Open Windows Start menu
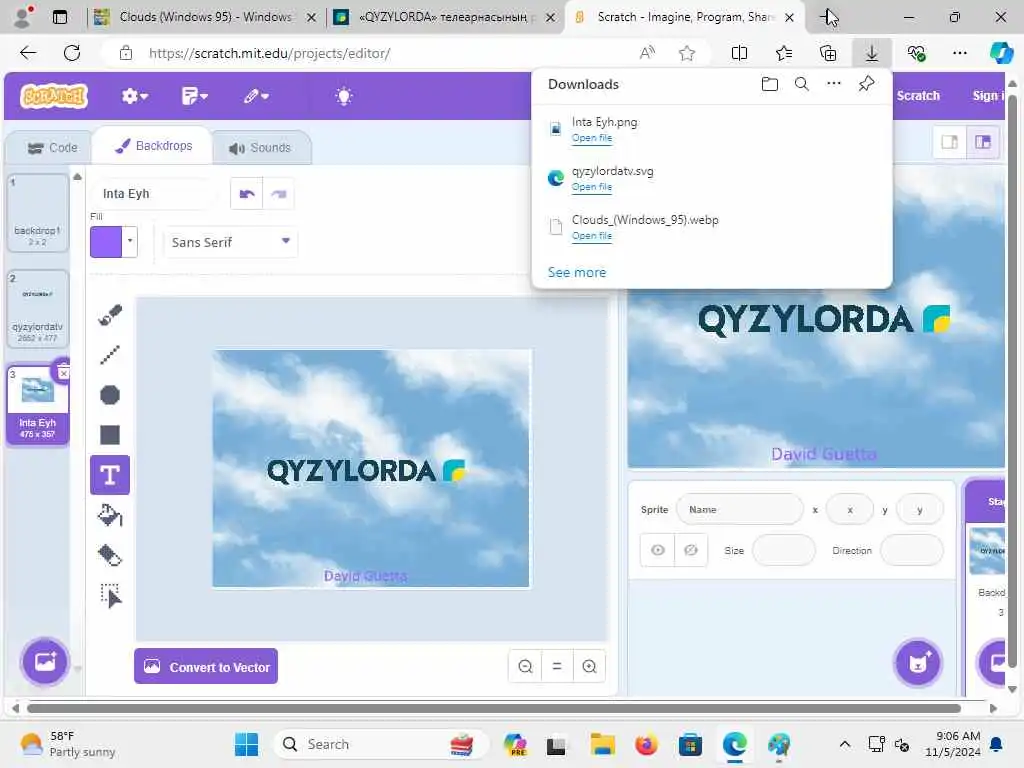Screen dimensions: 1024x768 click(x=246, y=744)
